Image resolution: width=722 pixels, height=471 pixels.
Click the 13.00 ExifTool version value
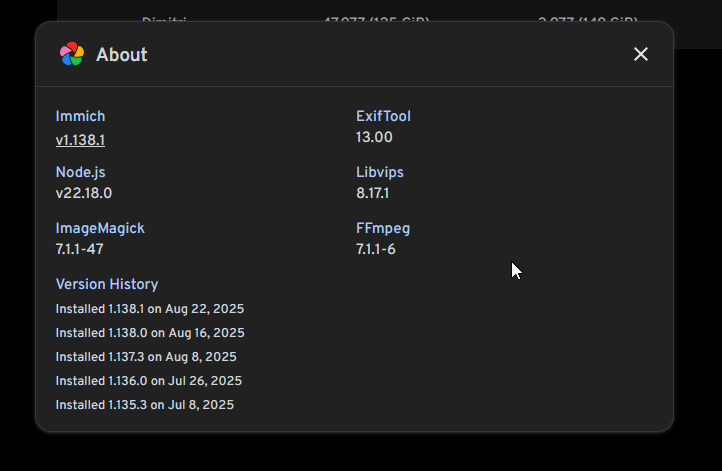pyautogui.click(x=374, y=137)
